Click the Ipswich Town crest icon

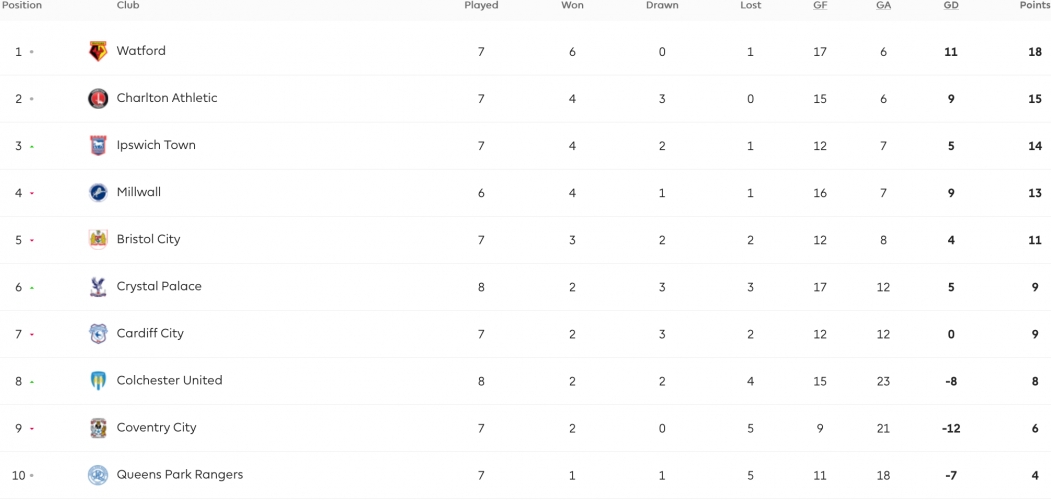point(98,145)
